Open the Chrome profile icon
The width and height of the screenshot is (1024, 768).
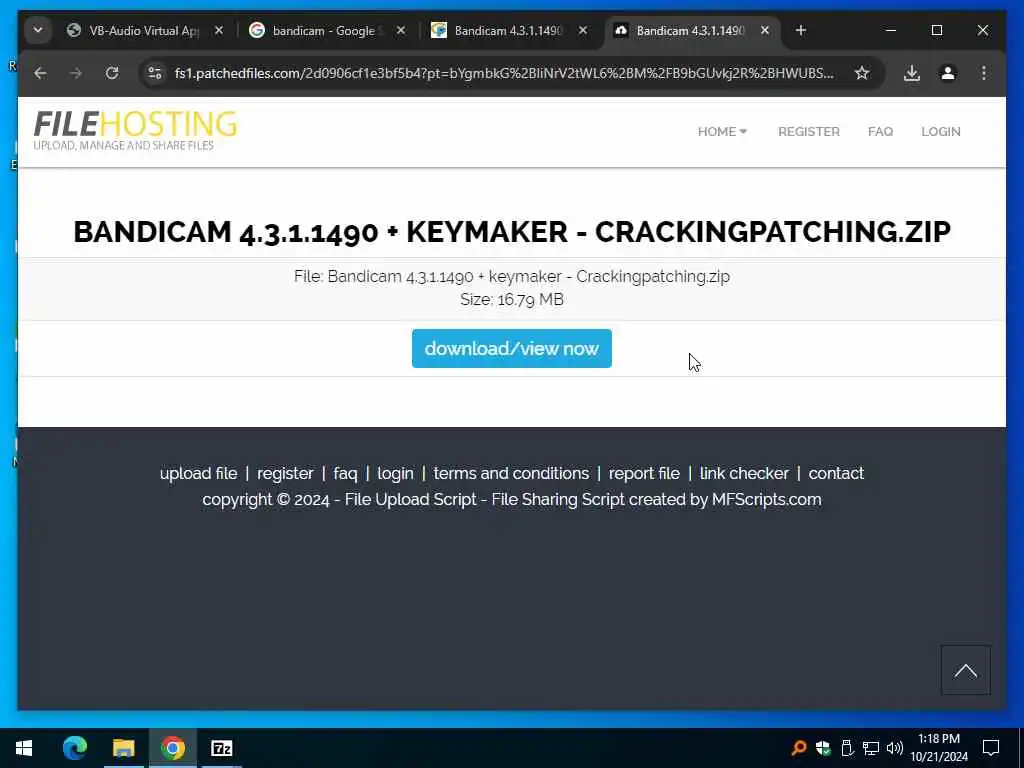(948, 73)
